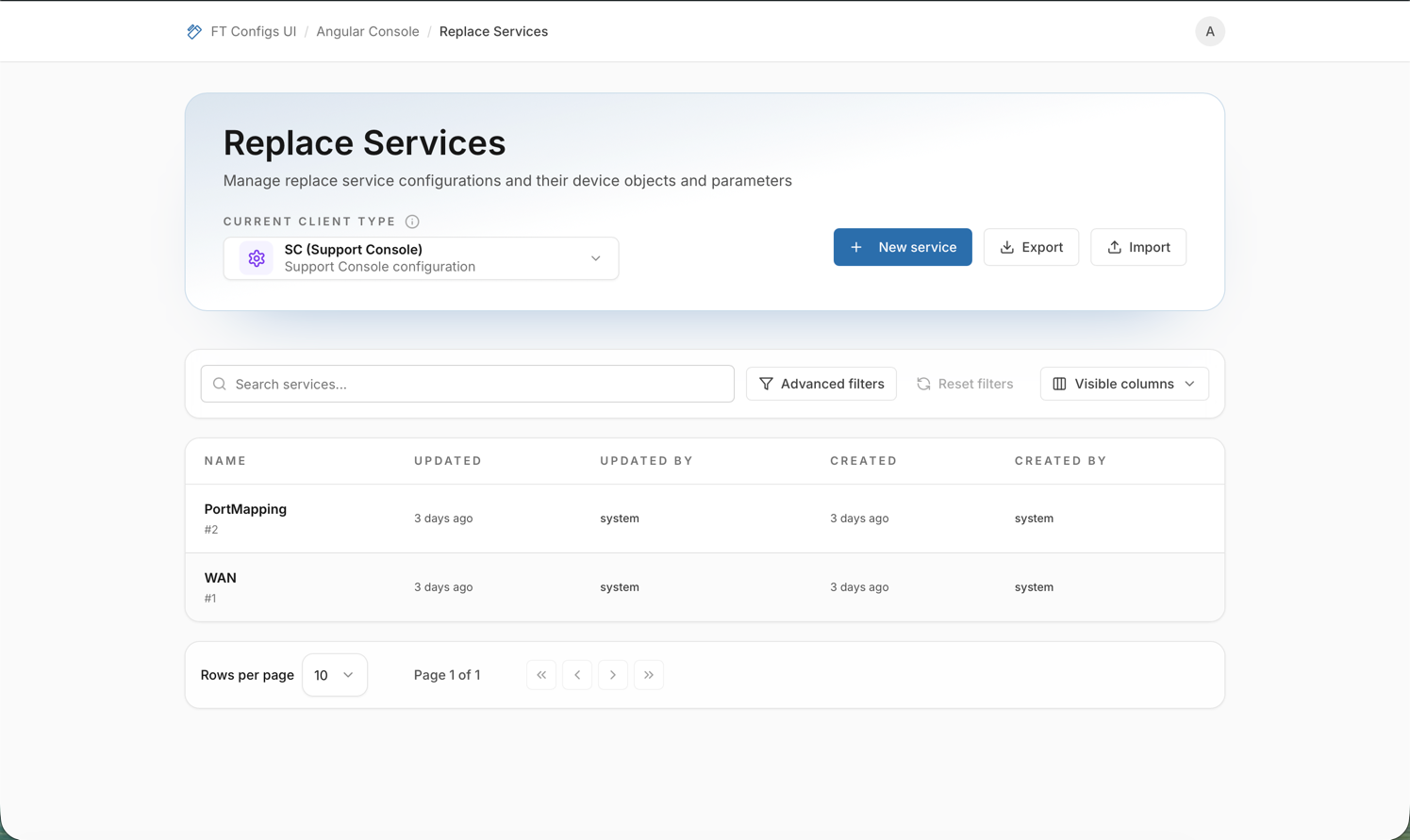Sort by the Name column header
Image resolution: width=1410 pixels, height=840 pixels.
pyautogui.click(x=225, y=461)
